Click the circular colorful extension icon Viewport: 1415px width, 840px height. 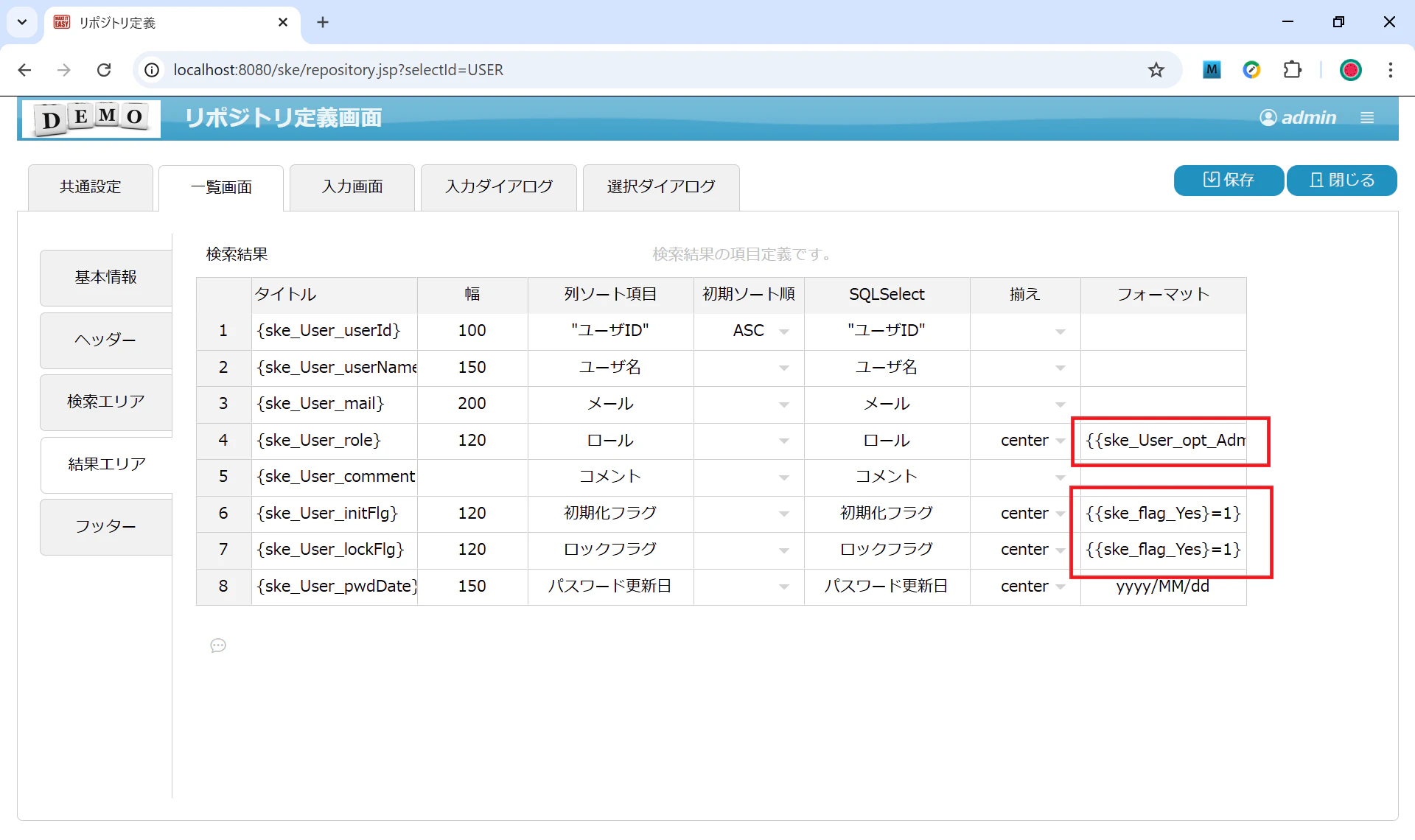pyautogui.click(x=1251, y=70)
